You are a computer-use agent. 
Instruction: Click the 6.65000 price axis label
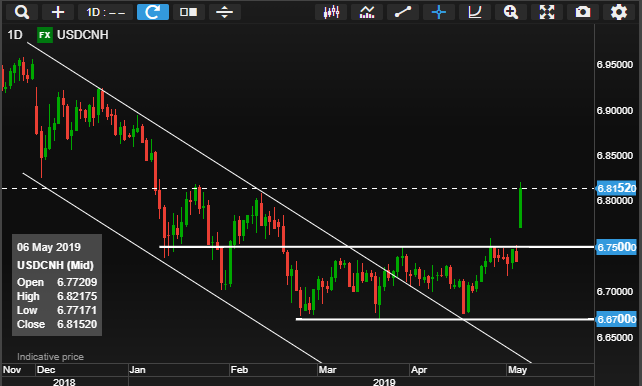pyautogui.click(x=615, y=337)
